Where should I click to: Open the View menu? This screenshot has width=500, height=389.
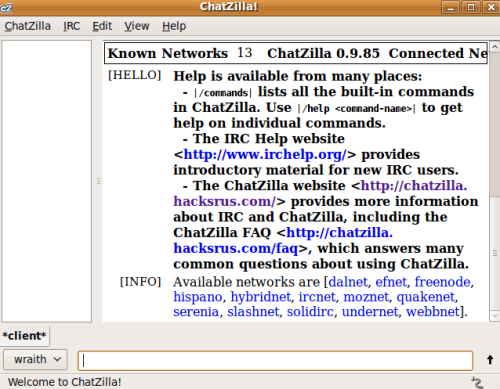click(137, 26)
